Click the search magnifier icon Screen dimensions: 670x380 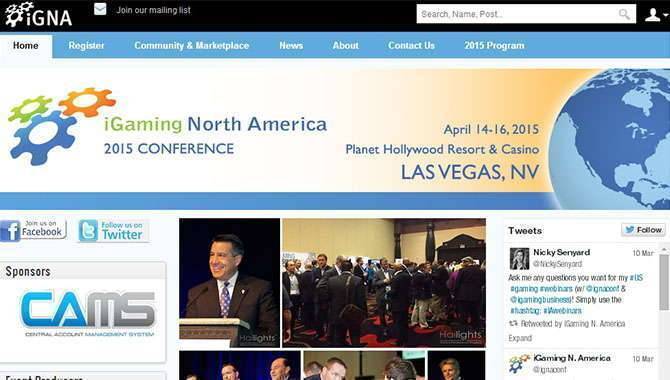[x=624, y=14]
